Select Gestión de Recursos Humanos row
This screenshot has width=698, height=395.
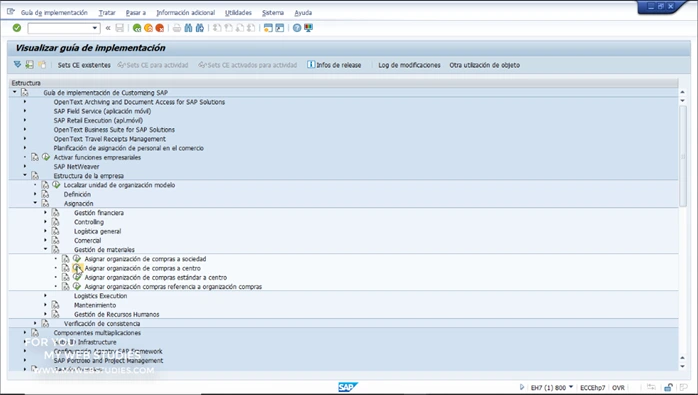tap(117, 314)
